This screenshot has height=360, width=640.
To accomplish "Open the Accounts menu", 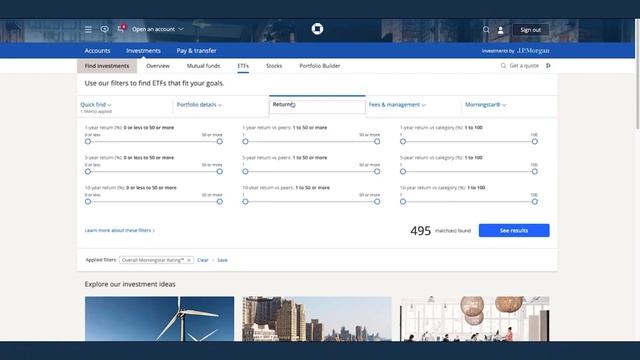I will point(97,51).
